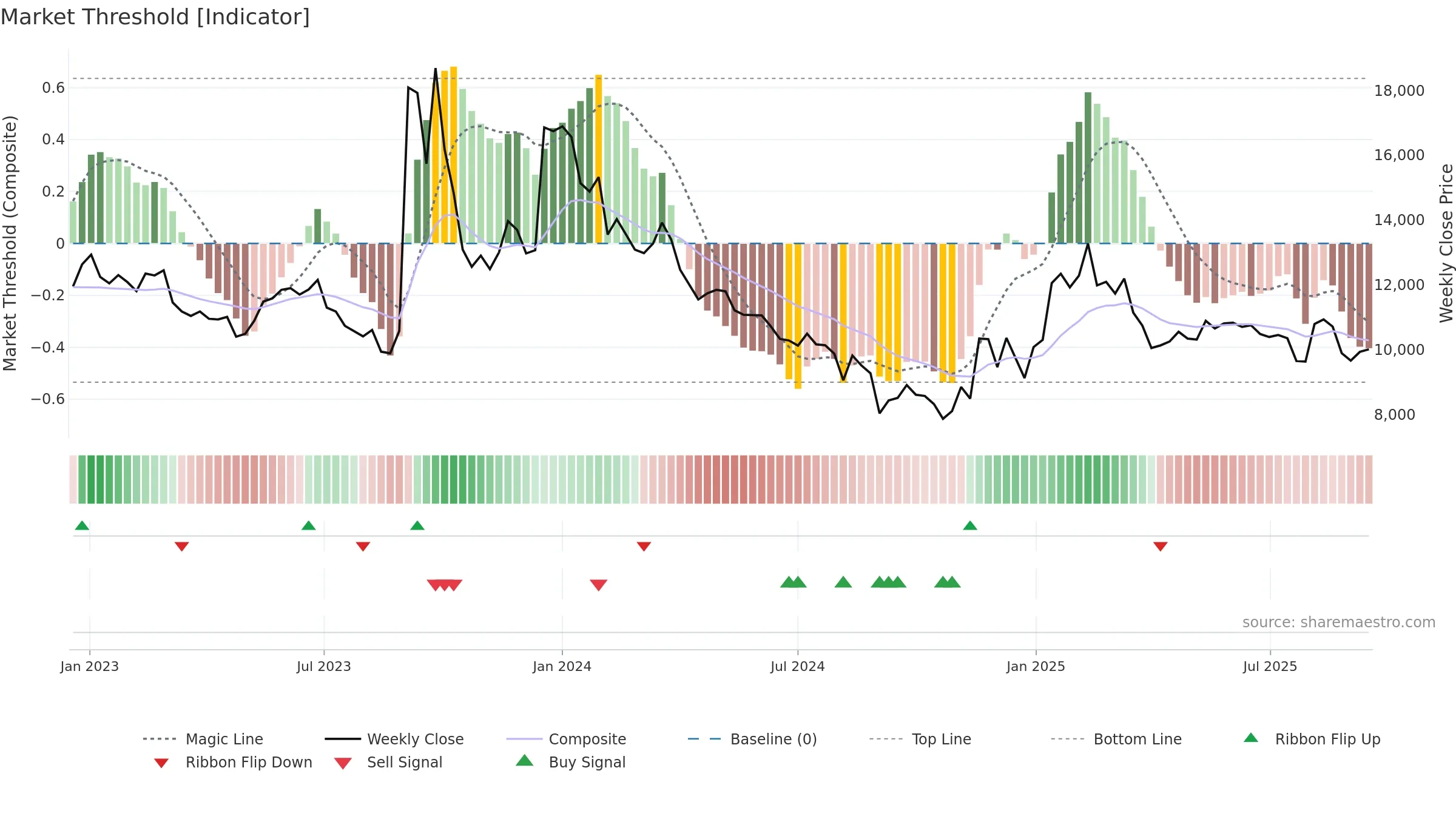This screenshot has height=819, width=1456.
Task: Toggle the Magic Line legend entry
Action: 203,739
